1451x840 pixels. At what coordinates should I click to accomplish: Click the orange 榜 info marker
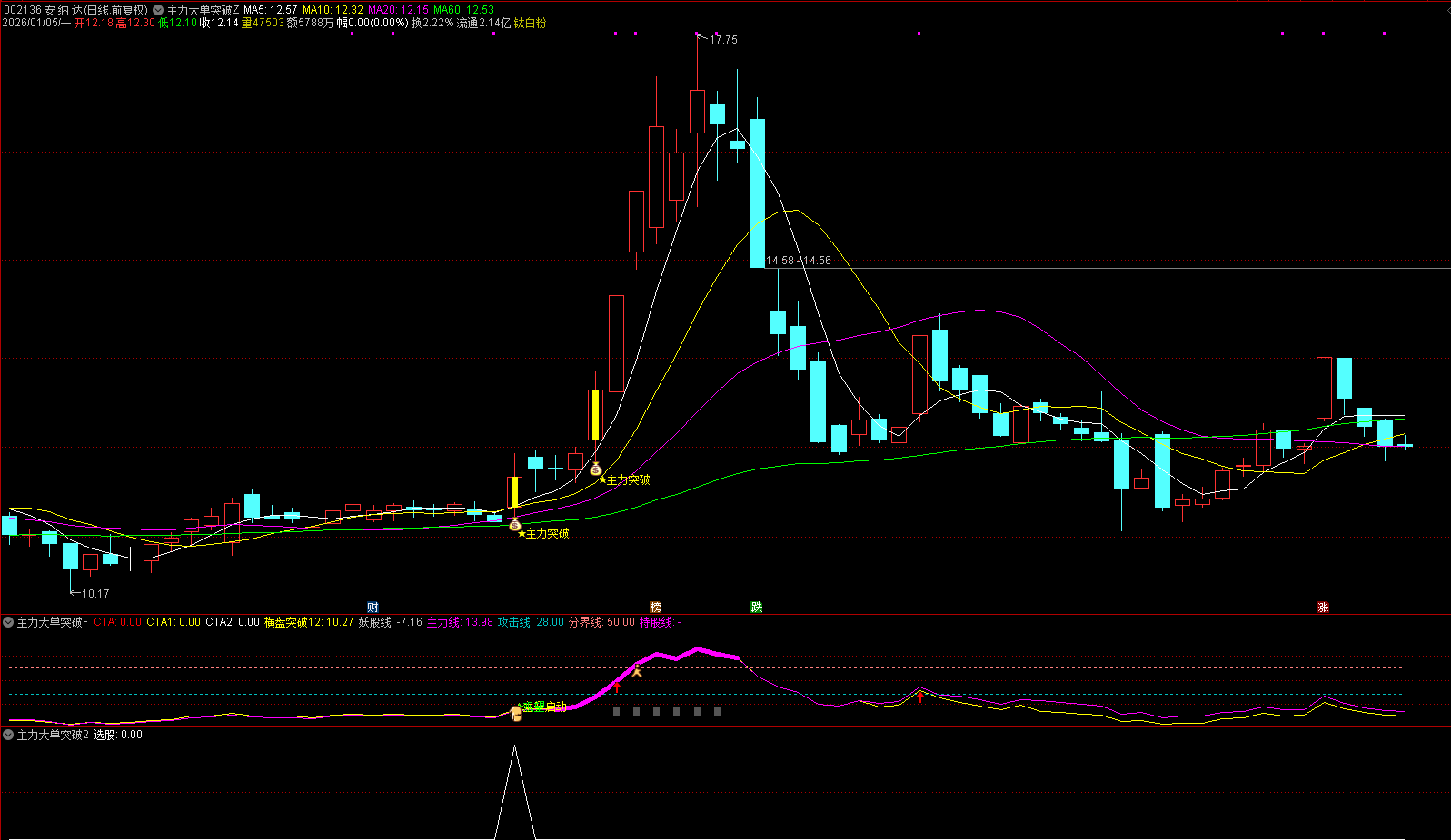click(x=656, y=607)
